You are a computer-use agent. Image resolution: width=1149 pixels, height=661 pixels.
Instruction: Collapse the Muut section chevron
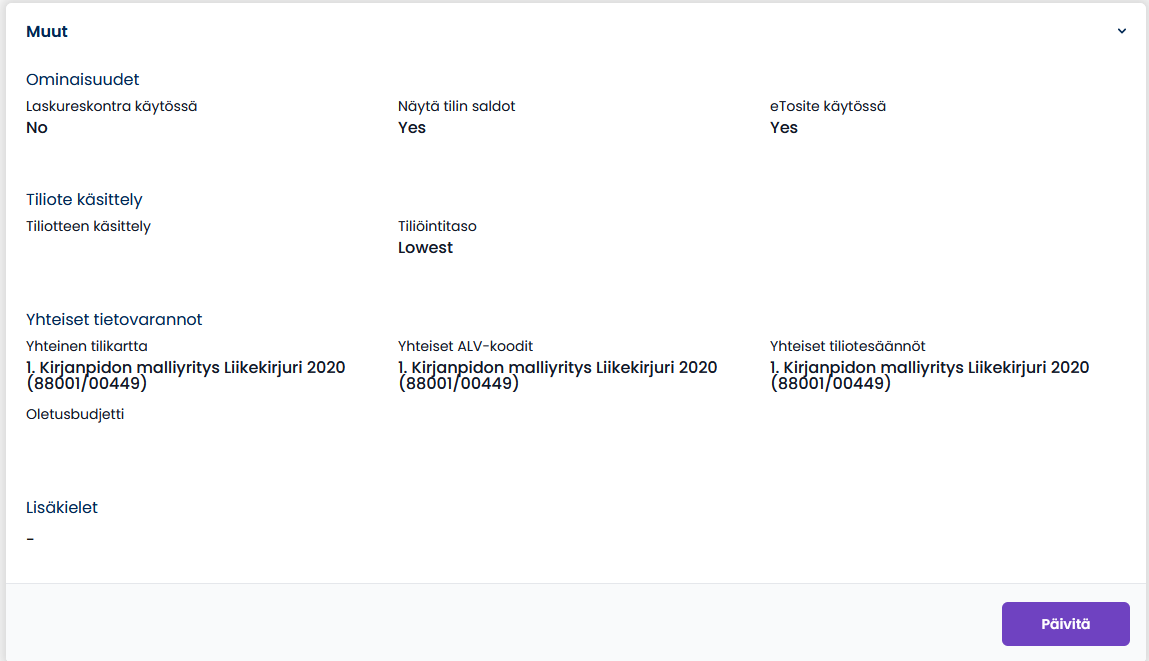pos(1121,32)
